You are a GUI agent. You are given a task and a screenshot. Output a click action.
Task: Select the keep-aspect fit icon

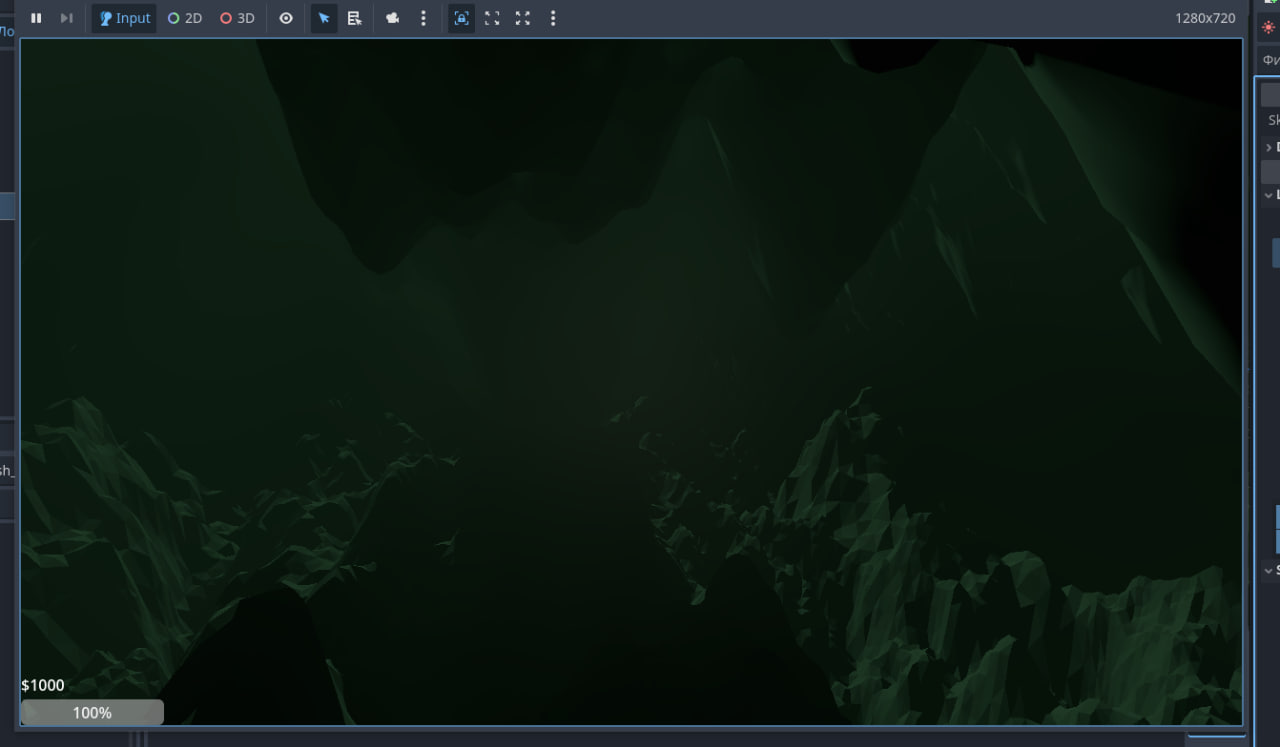(x=492, y=18)
